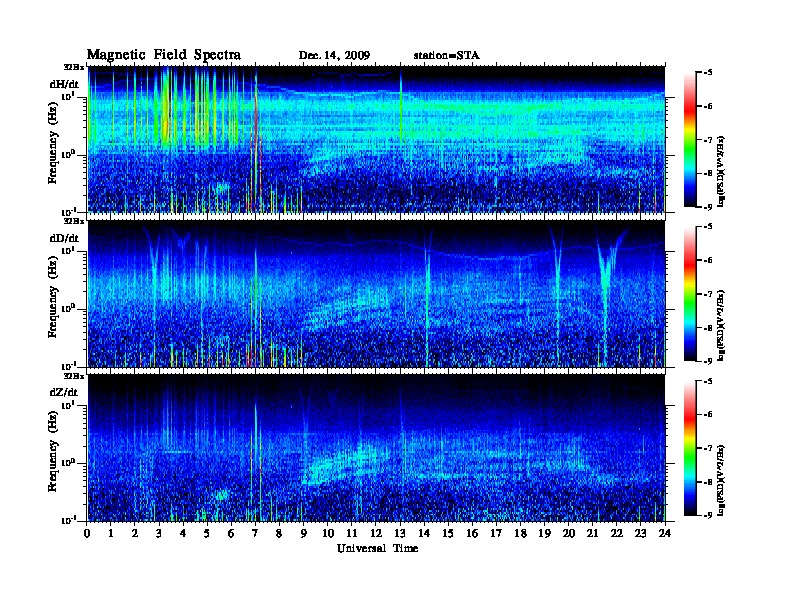
Task: Click hour 15 on the Universal Time axis
Action: (x=448, y=533)
